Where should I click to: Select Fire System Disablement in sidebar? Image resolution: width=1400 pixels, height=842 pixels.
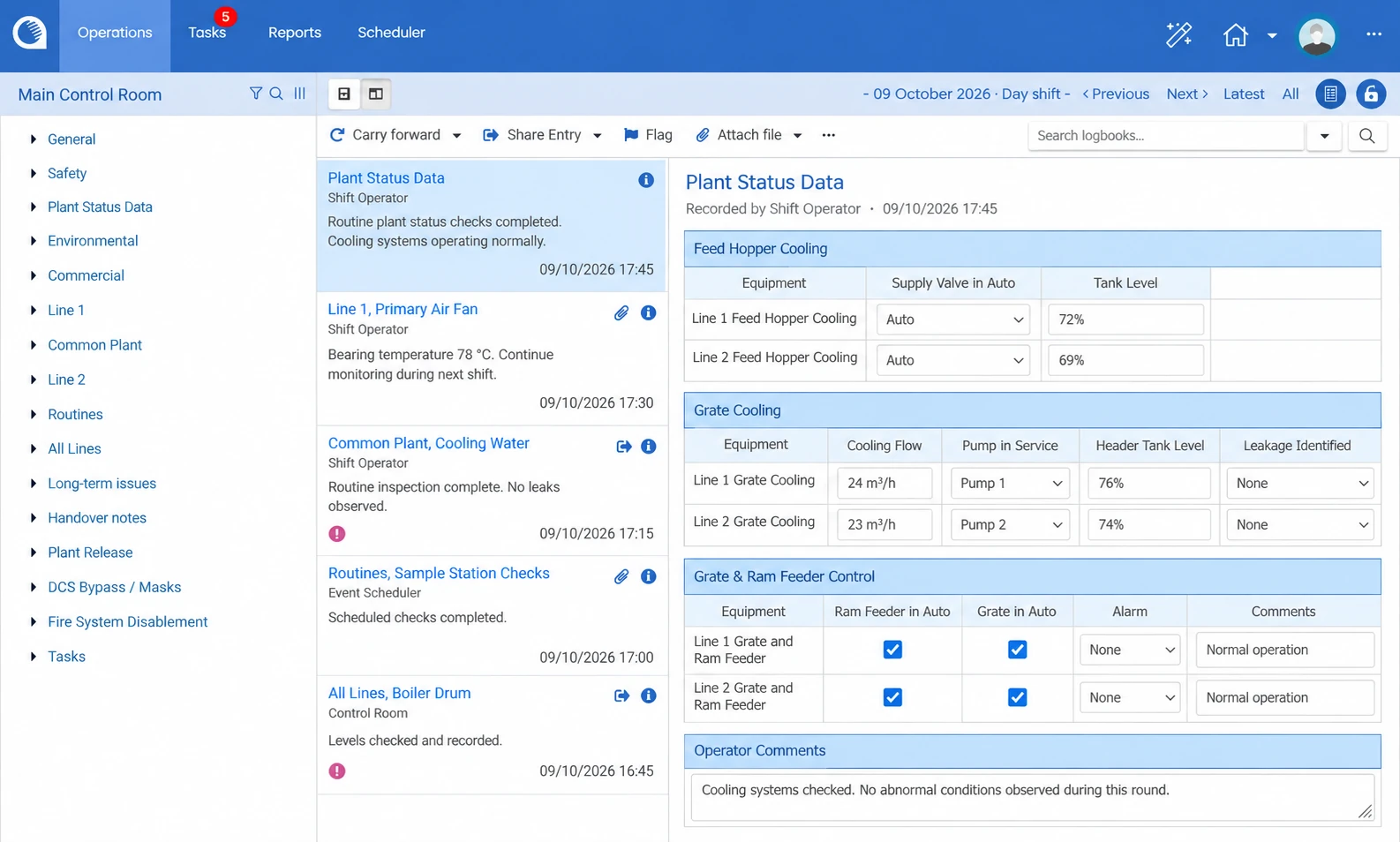pos(128,622)
